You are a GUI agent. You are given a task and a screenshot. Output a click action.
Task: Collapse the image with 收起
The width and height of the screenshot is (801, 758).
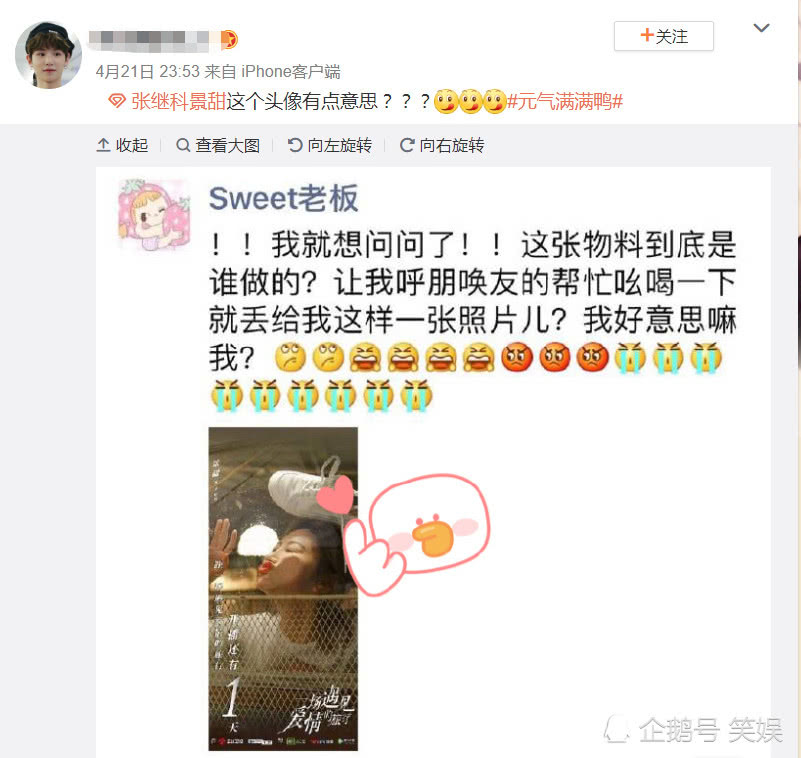[122, 146]
